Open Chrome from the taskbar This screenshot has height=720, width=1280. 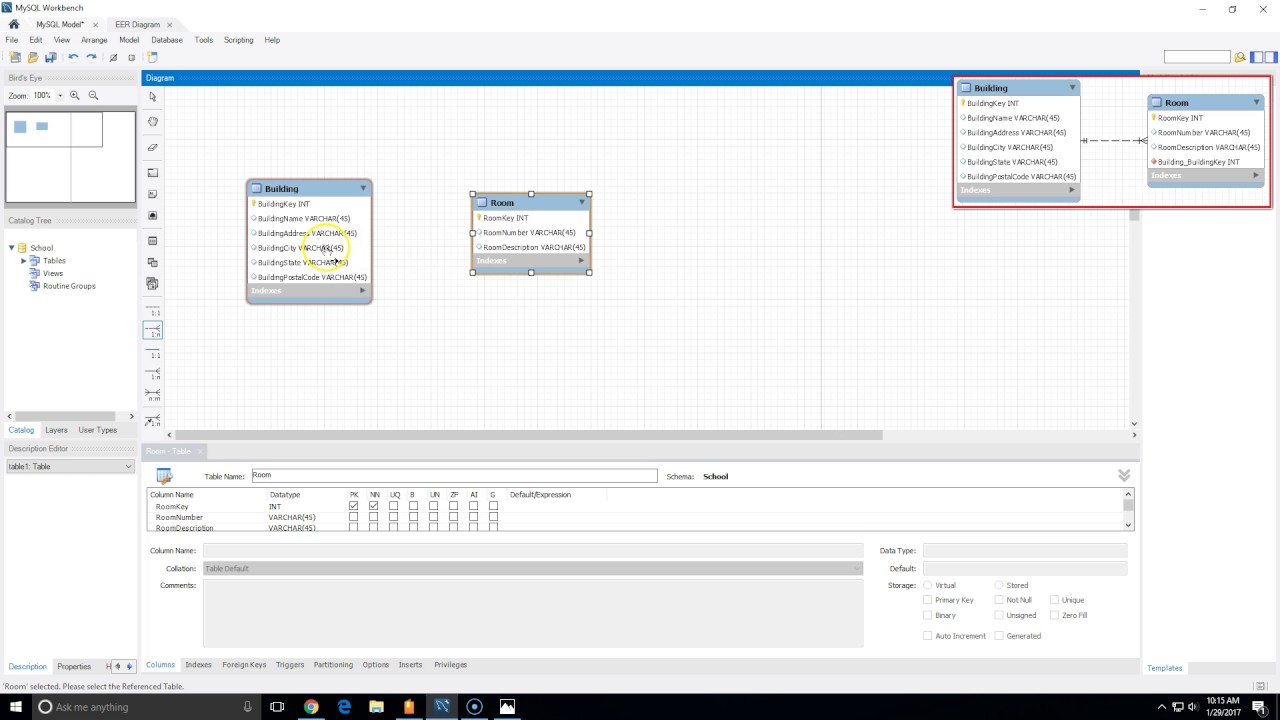311,707
